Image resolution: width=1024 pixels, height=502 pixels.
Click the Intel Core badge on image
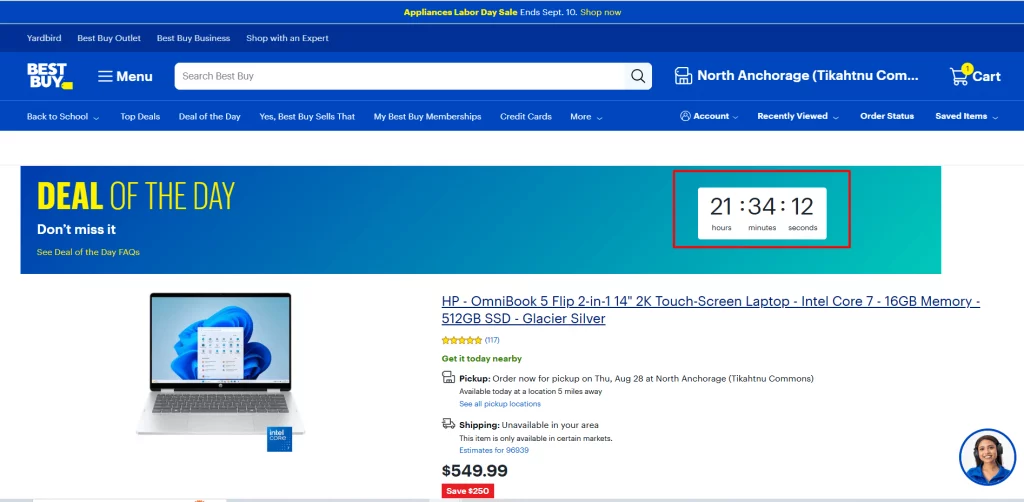278,439
